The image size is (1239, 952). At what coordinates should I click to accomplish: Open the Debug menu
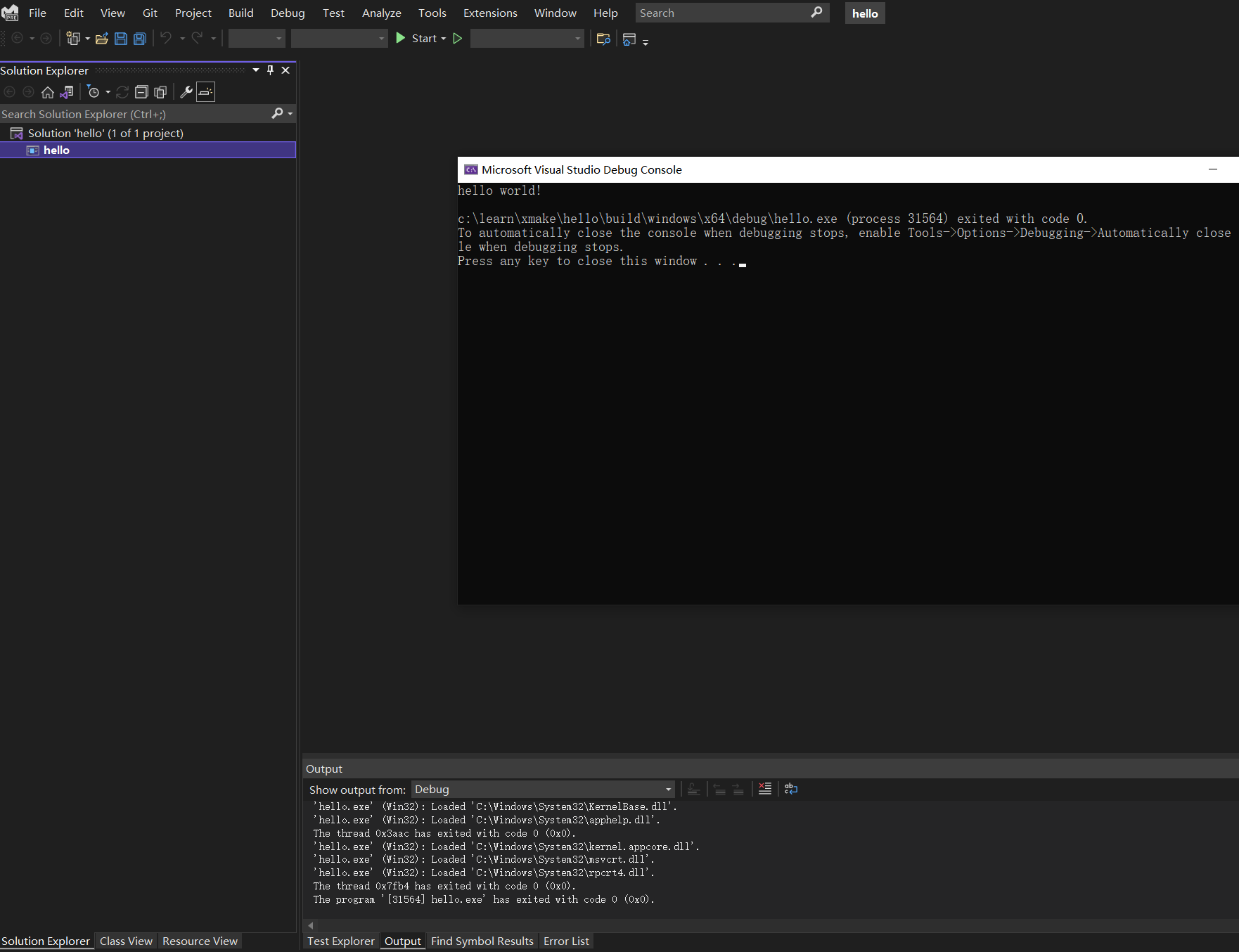(x=288, y=13)
